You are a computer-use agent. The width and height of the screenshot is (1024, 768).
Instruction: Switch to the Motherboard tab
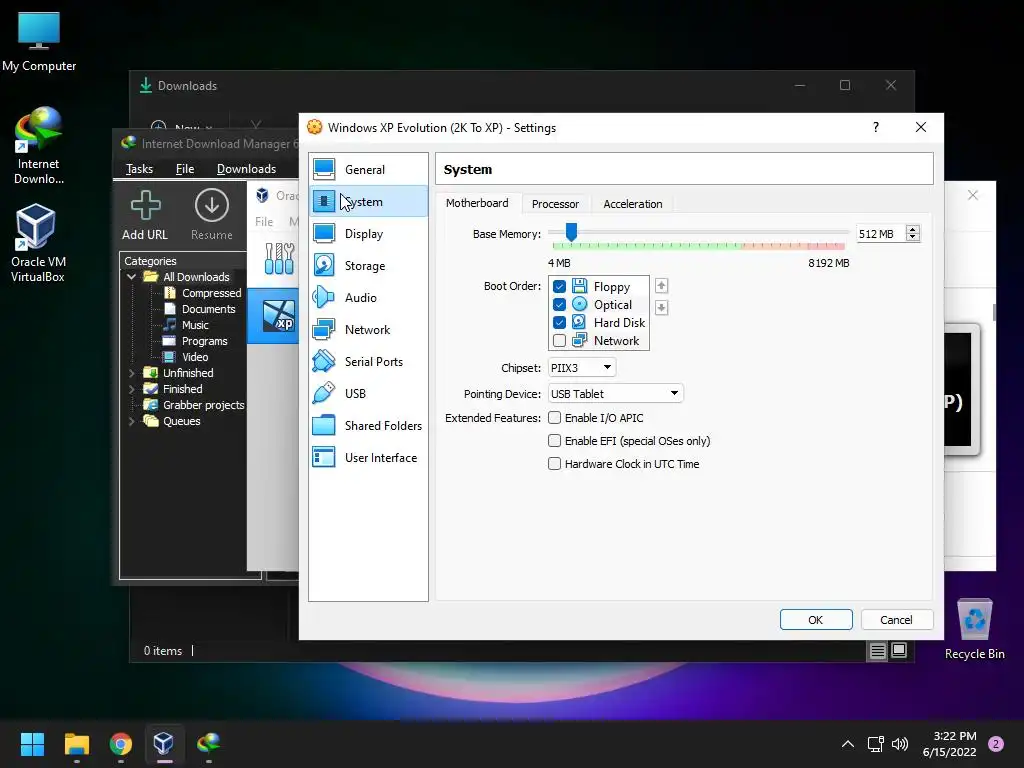point(477,203)
